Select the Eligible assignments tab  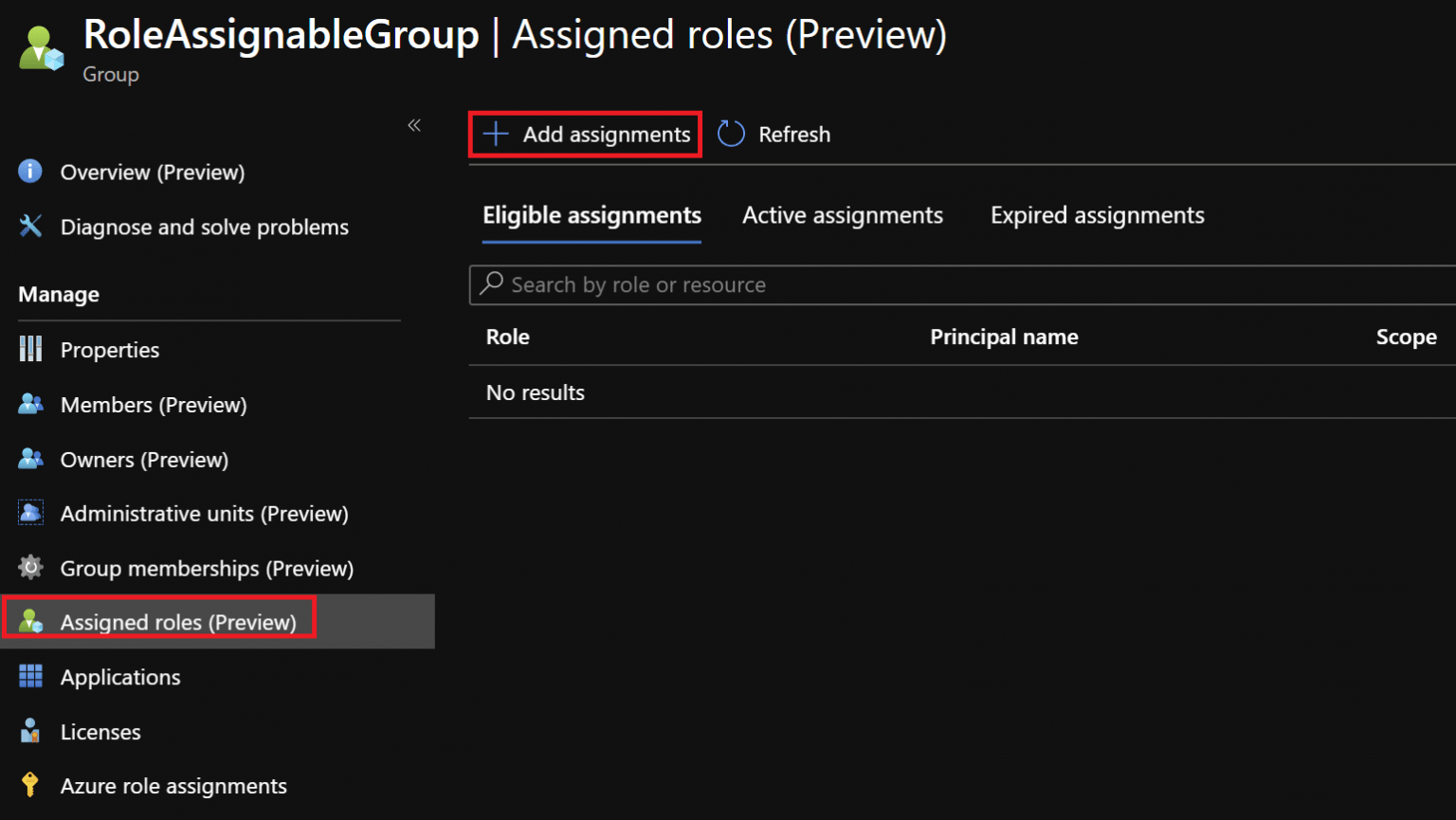(591, 215)
